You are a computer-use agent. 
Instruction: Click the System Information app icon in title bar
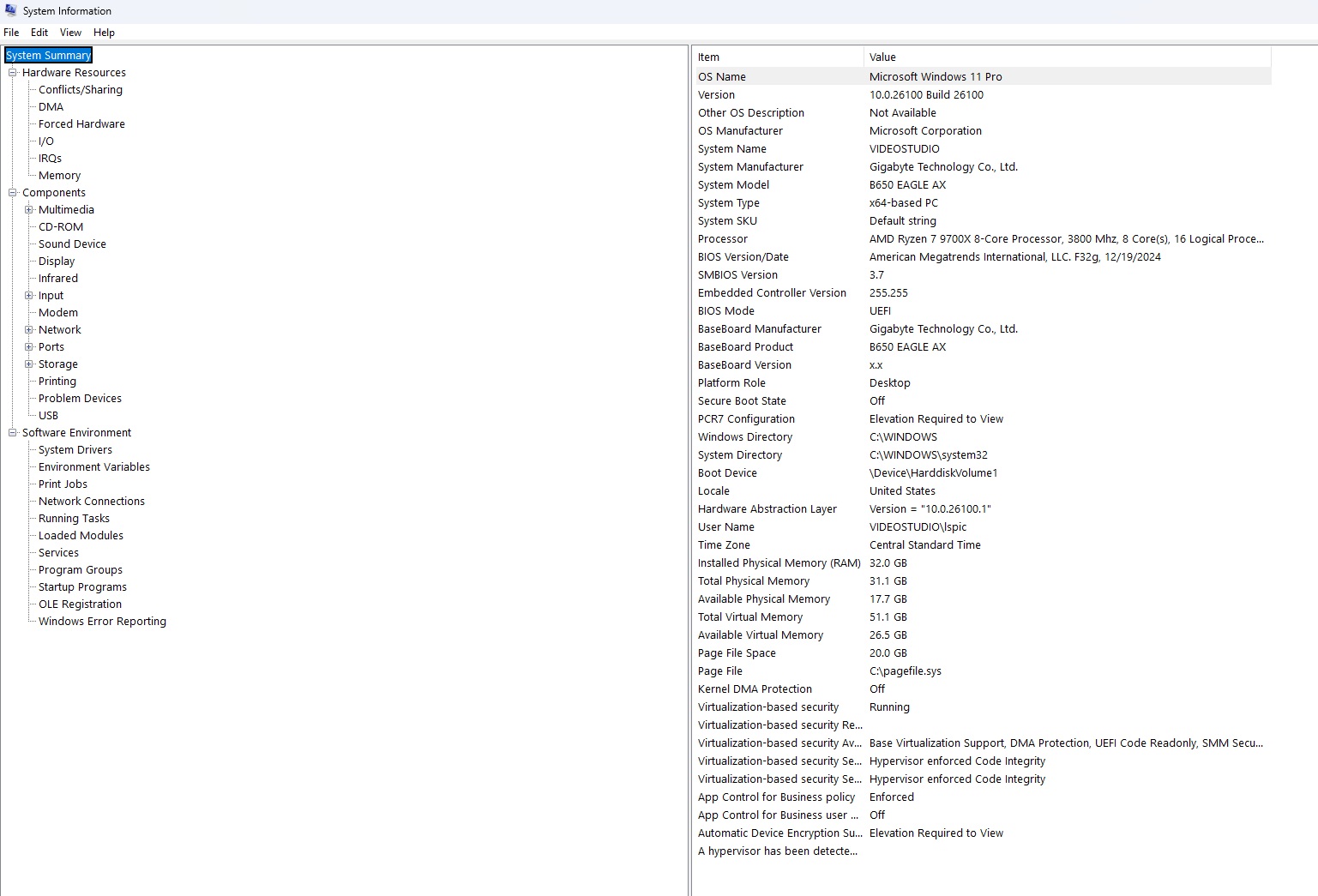click(x=11, y=10)
